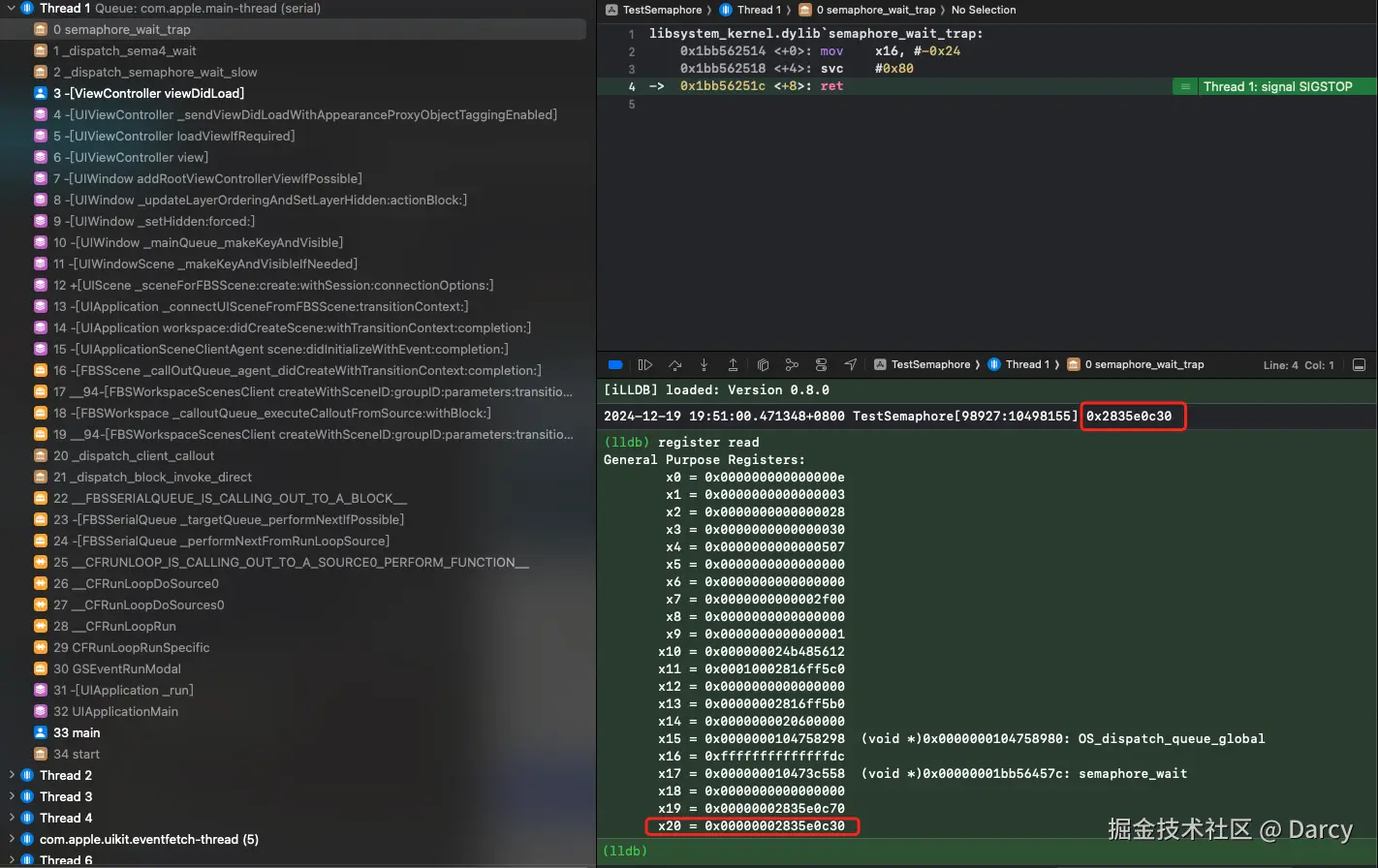
Task: Toggle the console pane visibility button
Action: 1359,365
